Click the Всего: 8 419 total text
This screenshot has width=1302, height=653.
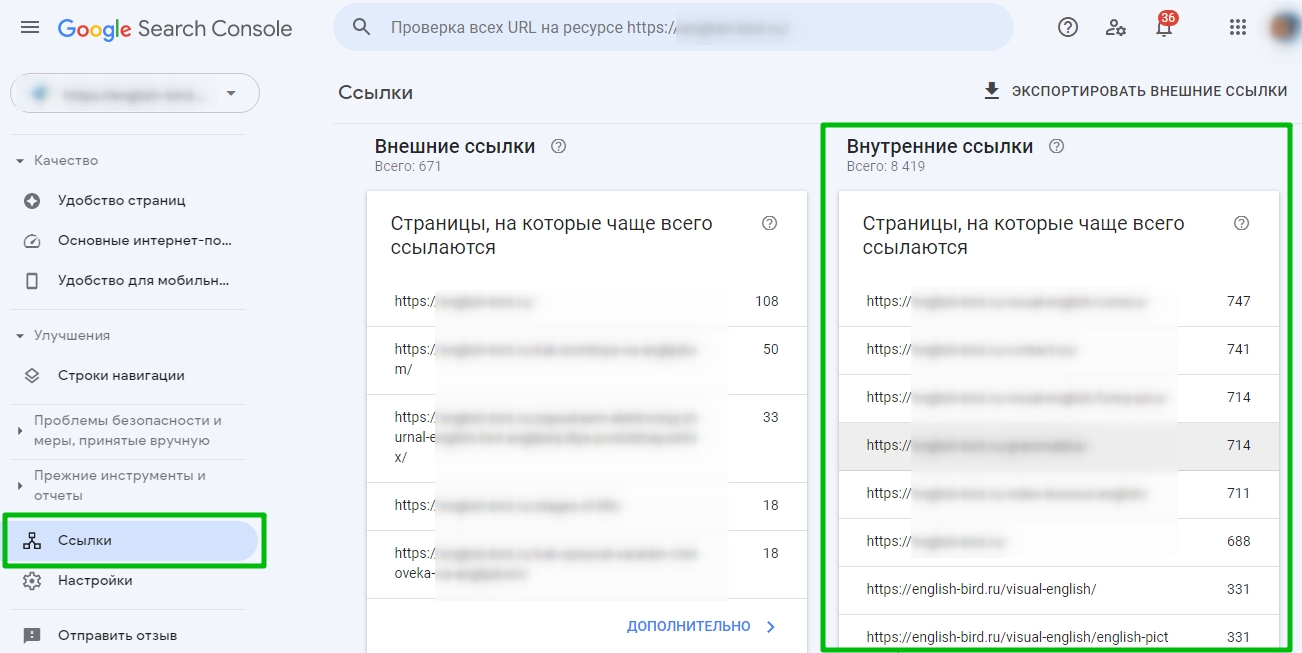pos(886,166)
